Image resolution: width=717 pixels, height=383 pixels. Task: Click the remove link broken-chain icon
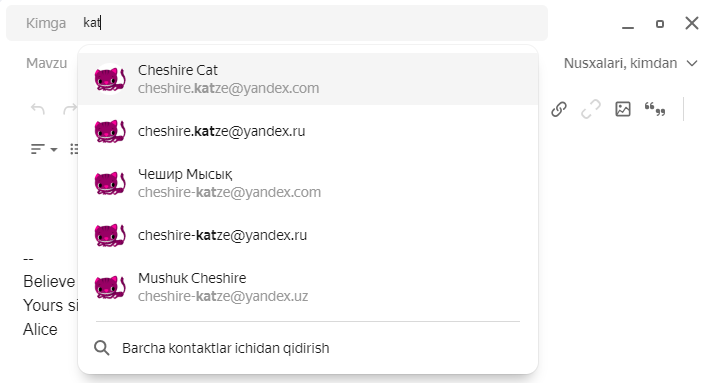(x=591, y=109)
